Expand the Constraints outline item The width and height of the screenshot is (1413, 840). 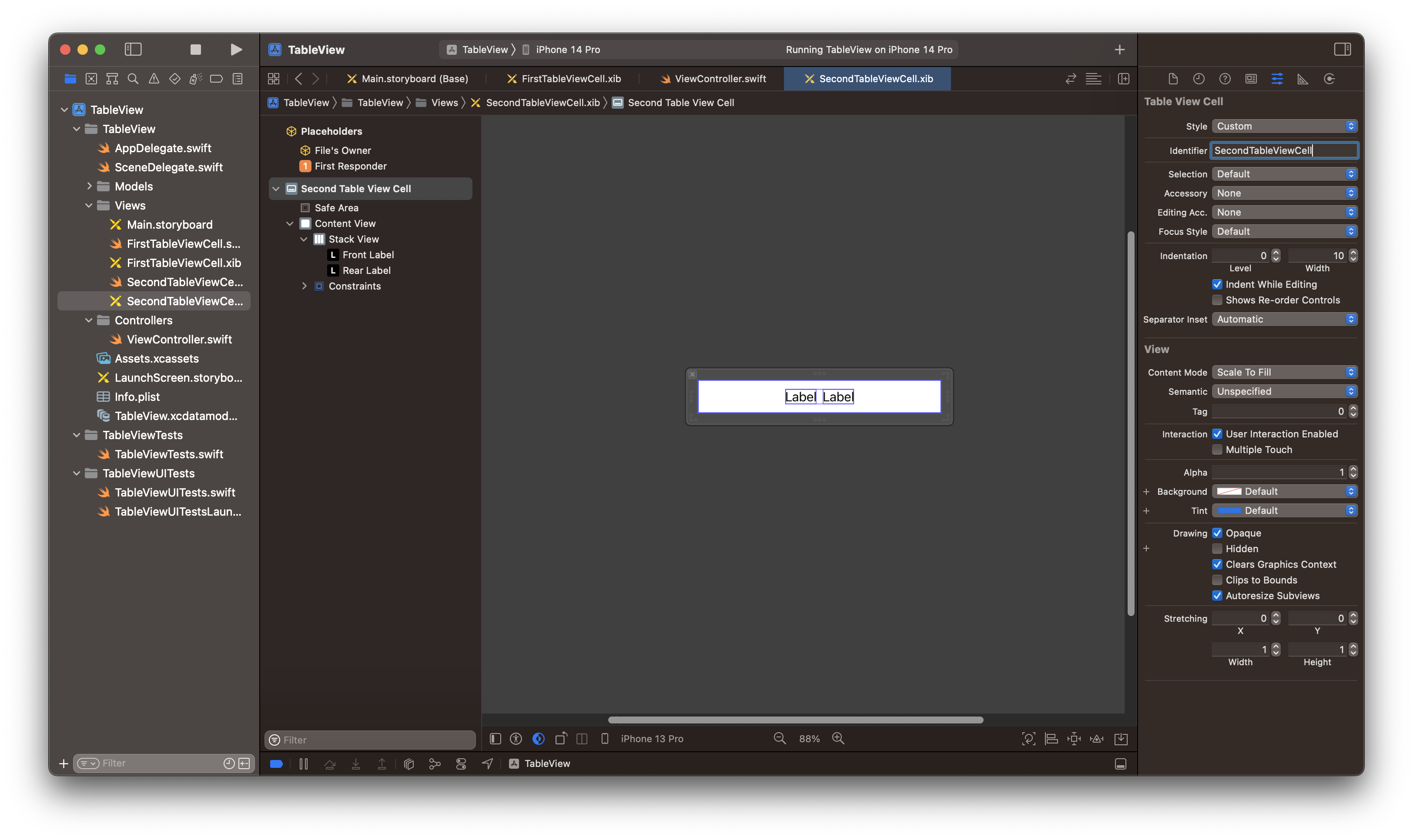coord(304,287)
